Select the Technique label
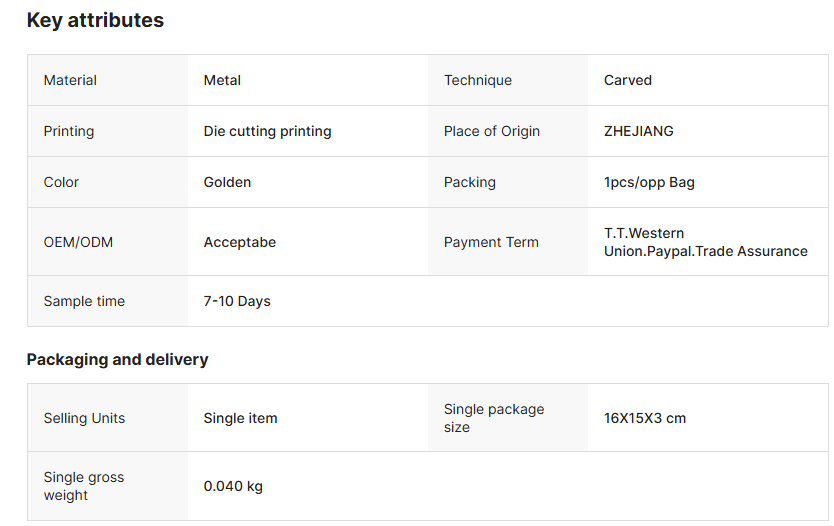Viewport: 834px width, 526px height. click(478, 80)
